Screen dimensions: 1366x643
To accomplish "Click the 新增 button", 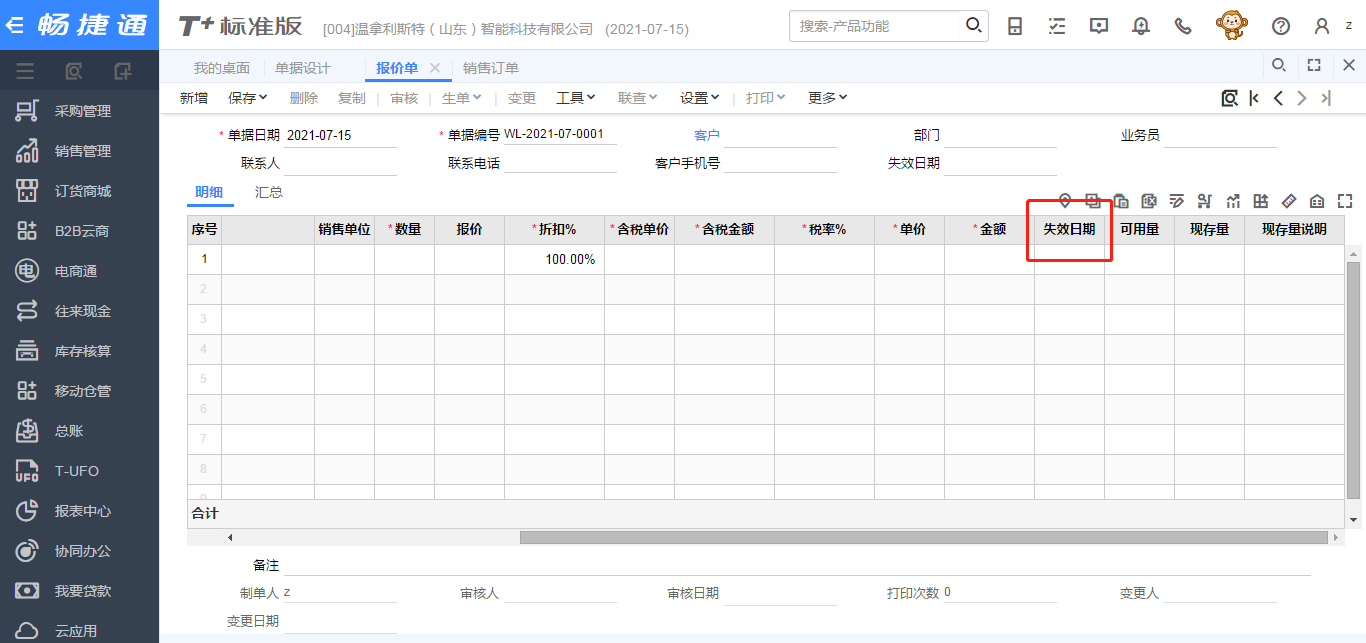I will click(x=194, y=98).
